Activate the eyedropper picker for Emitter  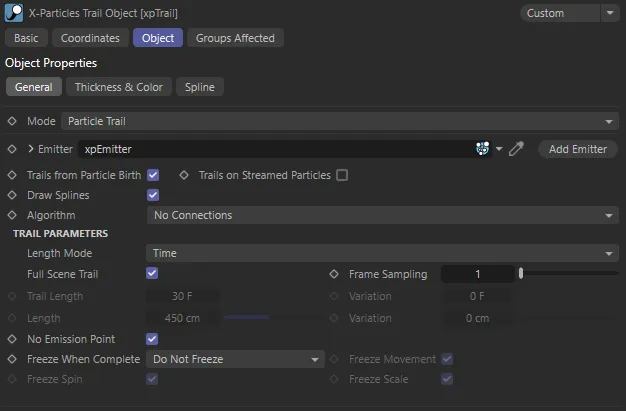[516, 149]
